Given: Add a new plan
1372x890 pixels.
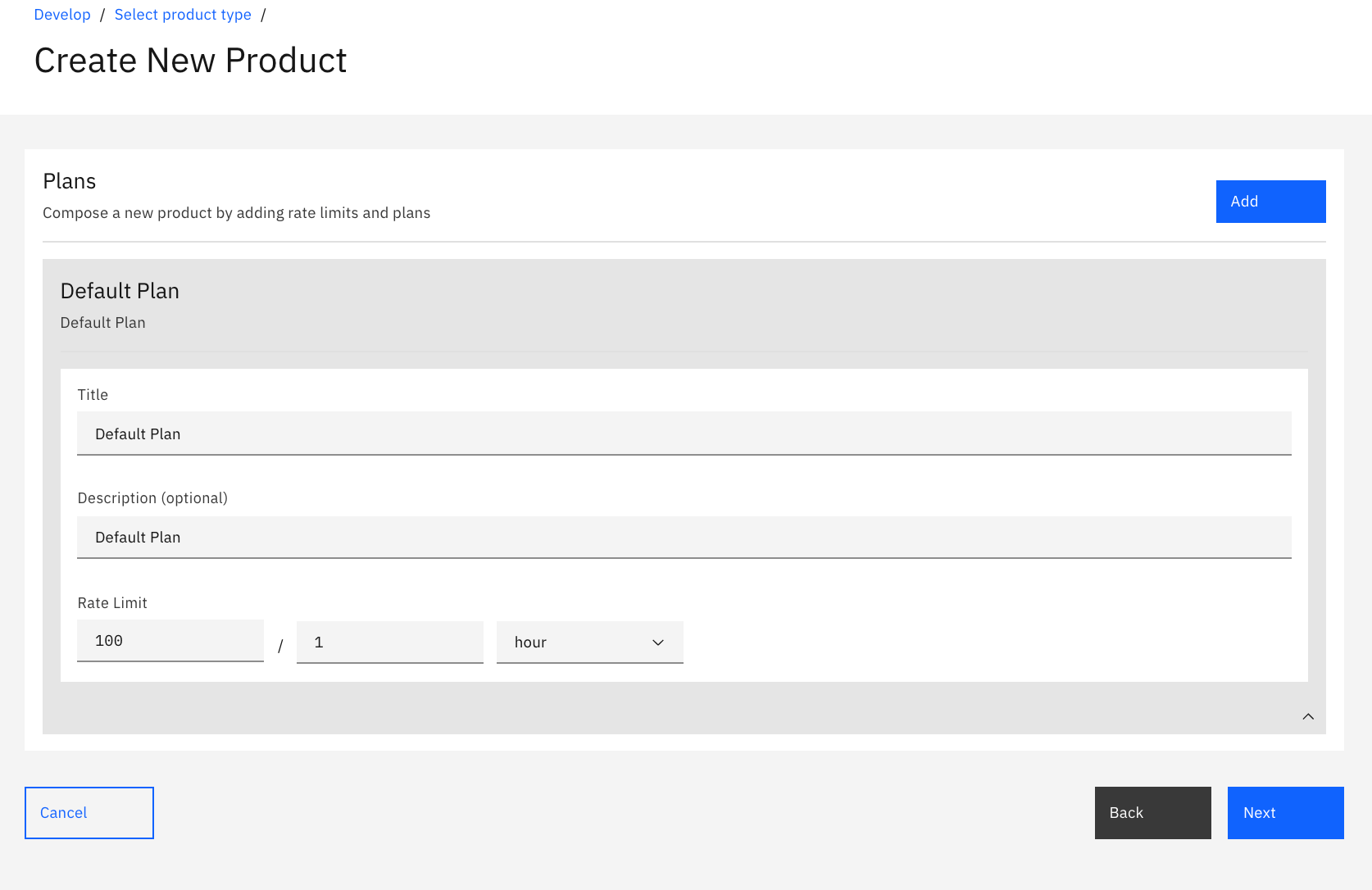Looking at the screenshot, I should click(x=1270, y=201).
